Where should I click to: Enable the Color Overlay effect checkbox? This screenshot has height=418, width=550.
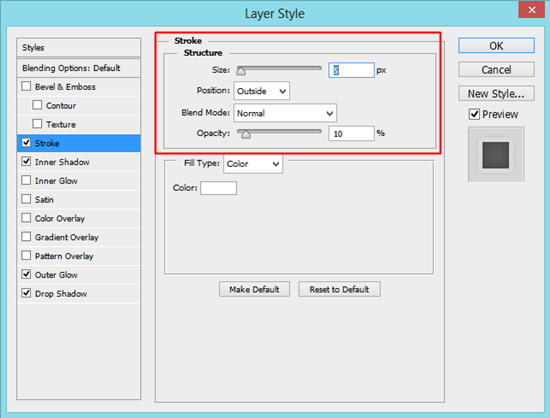pyautogui.click(x=26, y=218)
